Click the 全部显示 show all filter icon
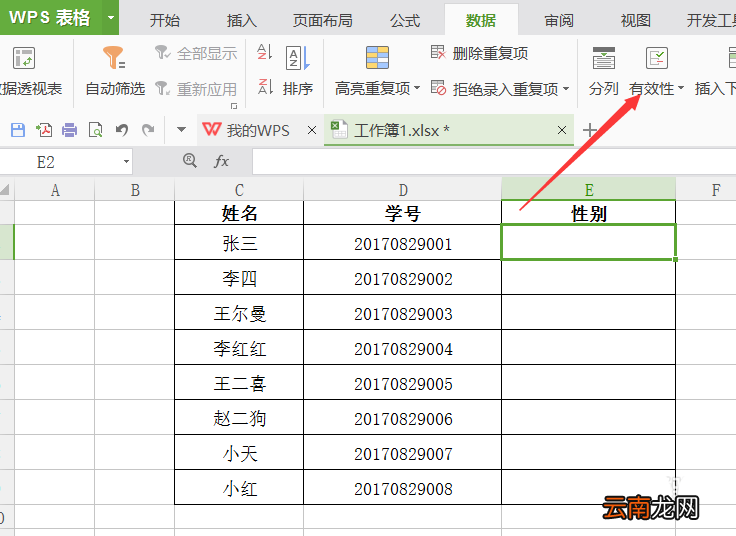This screenshot has width=736, height=536. (x=163, y=53)
